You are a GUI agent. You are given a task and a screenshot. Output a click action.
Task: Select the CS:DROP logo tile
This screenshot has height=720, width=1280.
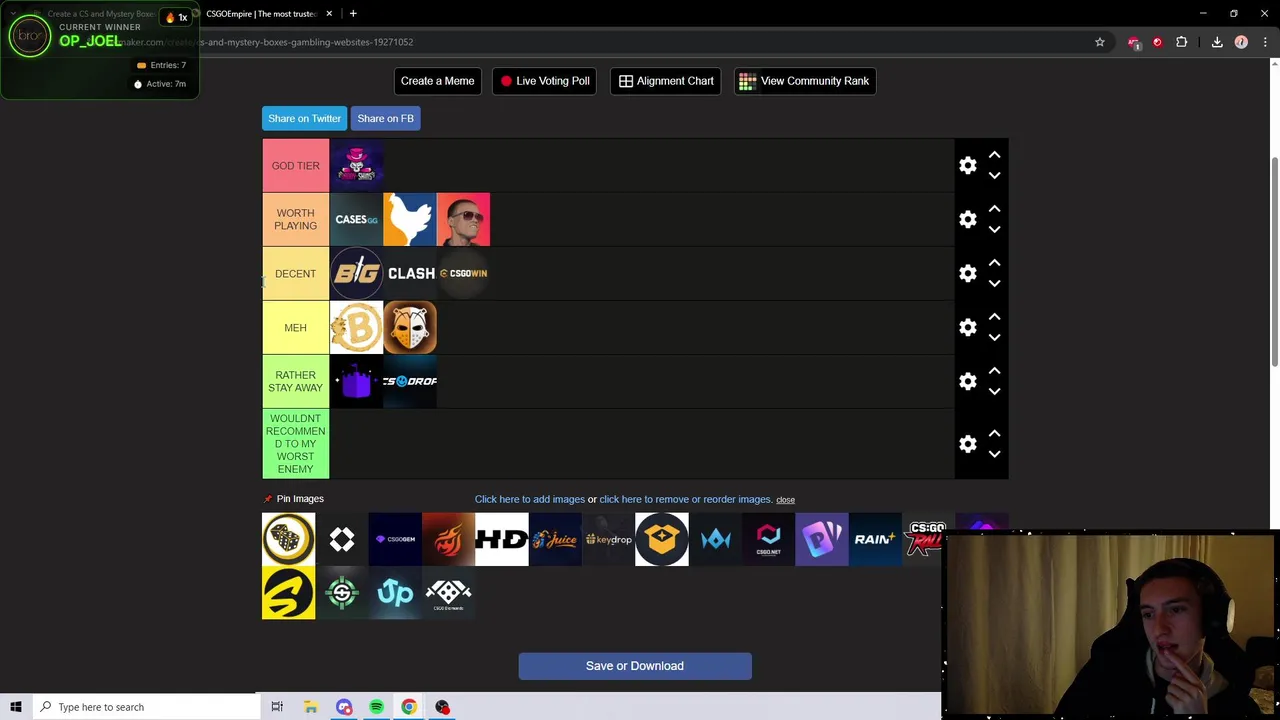(409, 381)
